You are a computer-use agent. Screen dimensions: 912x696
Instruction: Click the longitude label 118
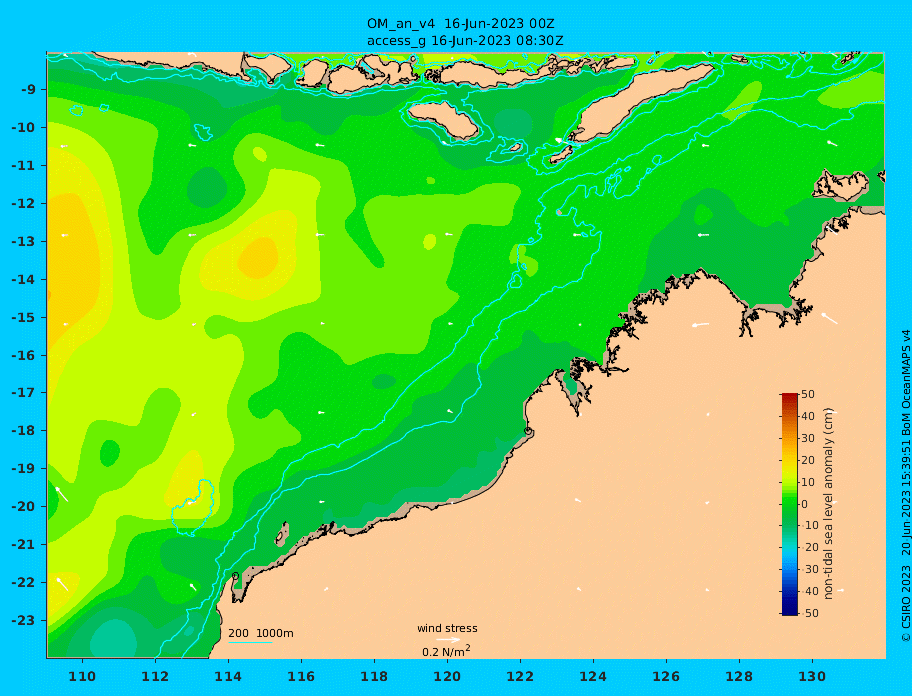coord(374,676)
